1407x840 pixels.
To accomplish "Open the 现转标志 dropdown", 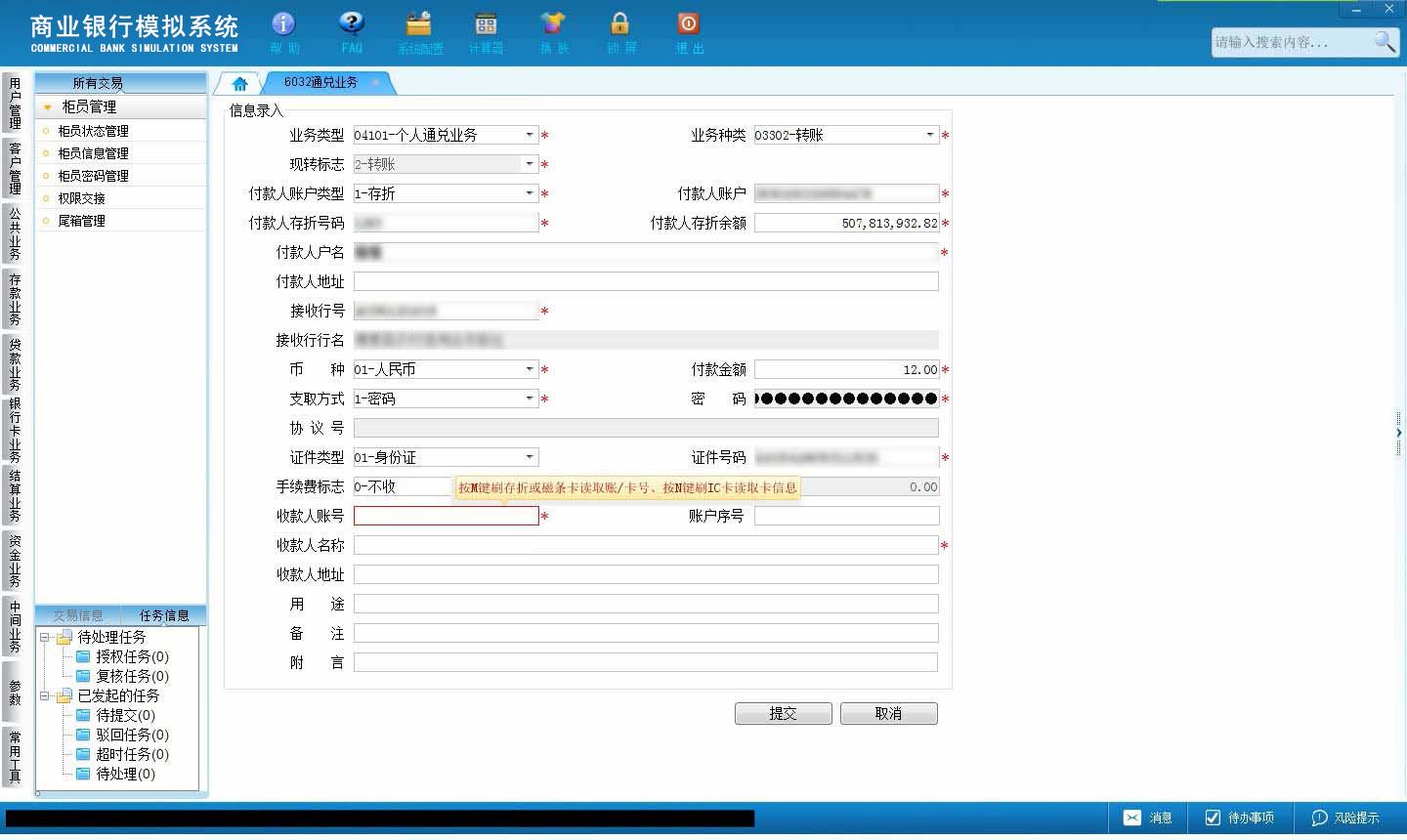I will [530, 164].
